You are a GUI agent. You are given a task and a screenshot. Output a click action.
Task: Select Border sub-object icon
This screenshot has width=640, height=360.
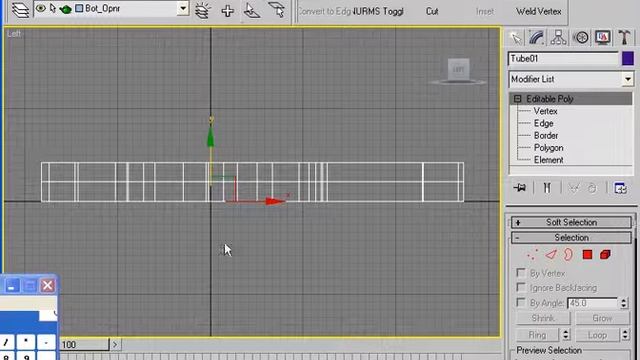(x=568, y=255)
